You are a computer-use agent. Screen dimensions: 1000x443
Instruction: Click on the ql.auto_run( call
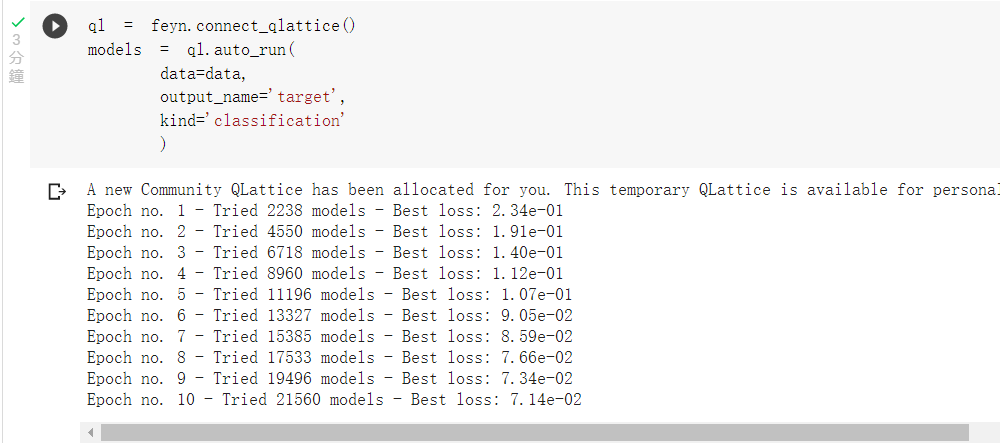241,50
